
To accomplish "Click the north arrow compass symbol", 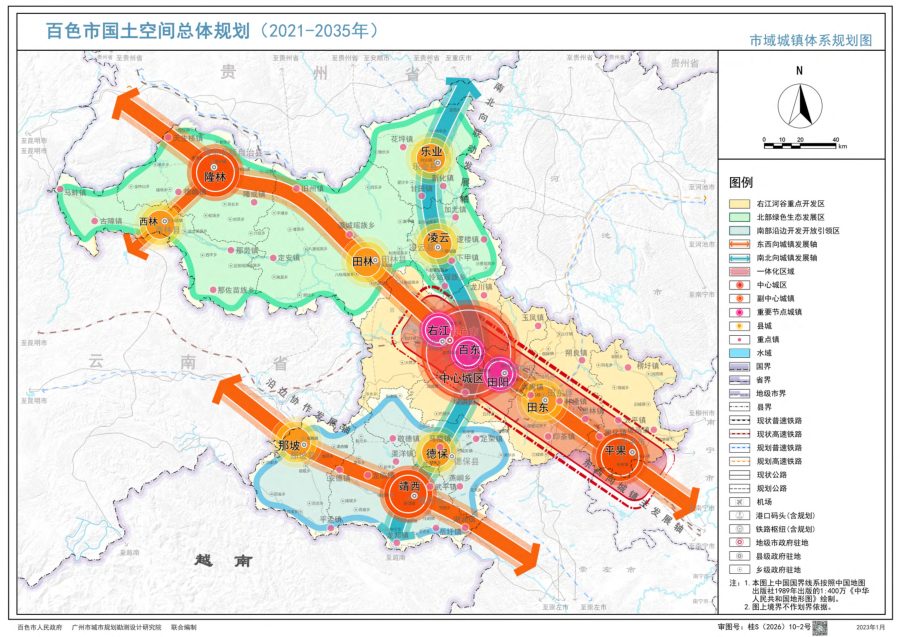I will [800, 104].
